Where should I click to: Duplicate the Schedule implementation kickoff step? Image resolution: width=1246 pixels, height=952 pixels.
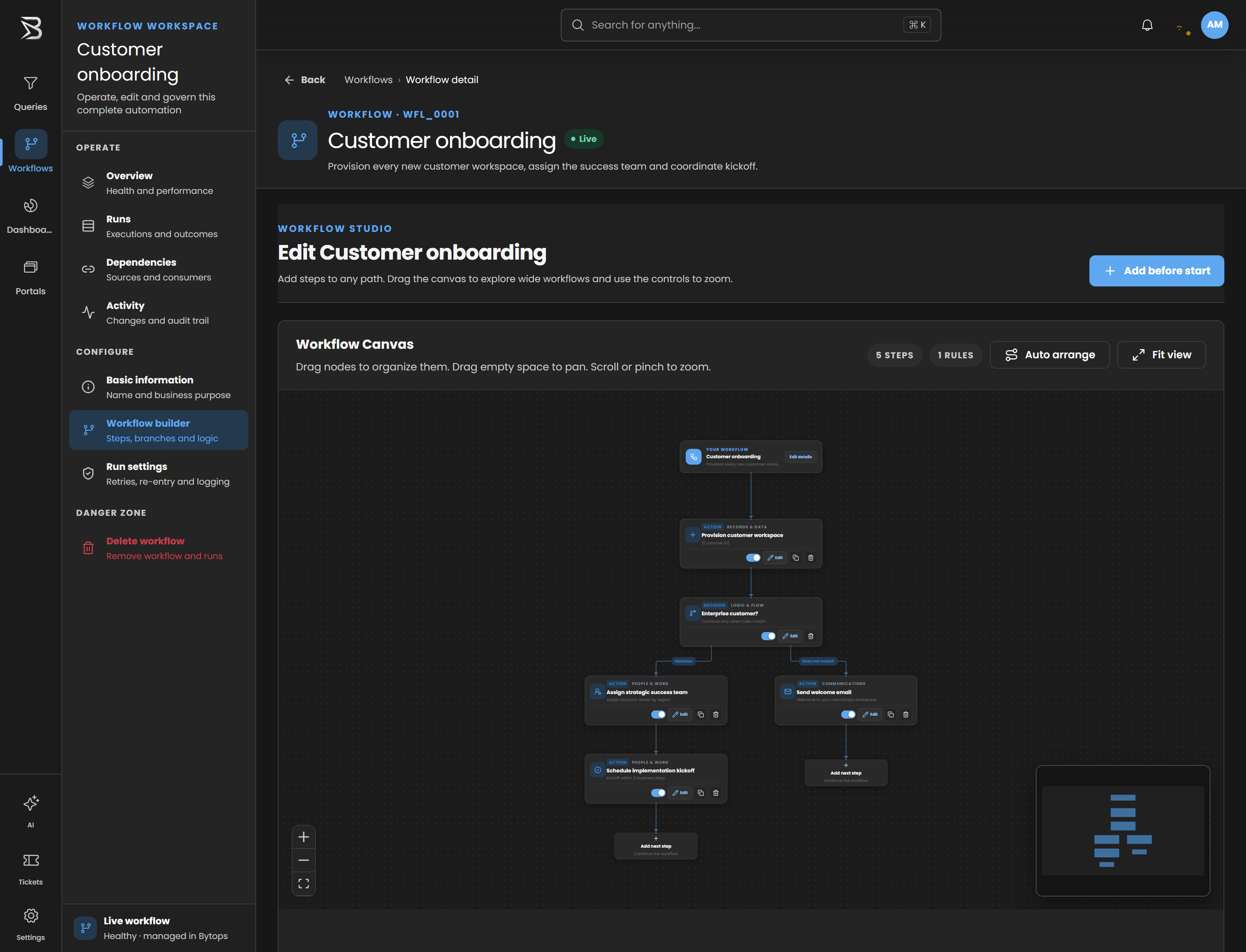(x=701, y=793)
